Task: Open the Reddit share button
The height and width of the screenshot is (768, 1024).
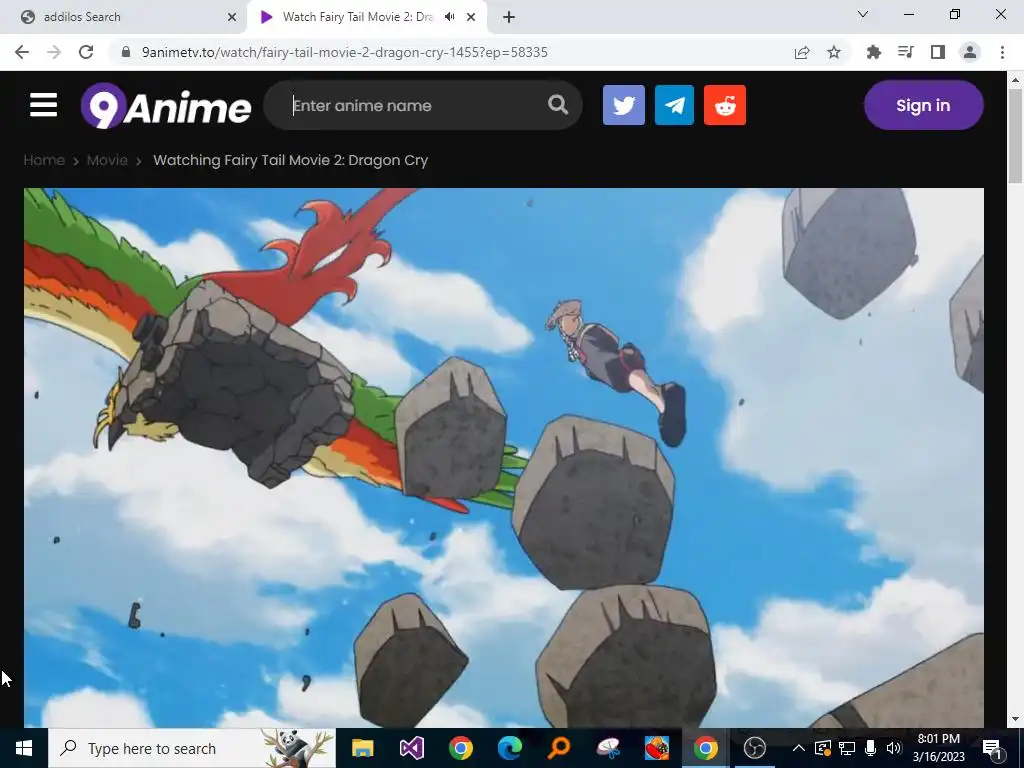Action: pos(725,105)
